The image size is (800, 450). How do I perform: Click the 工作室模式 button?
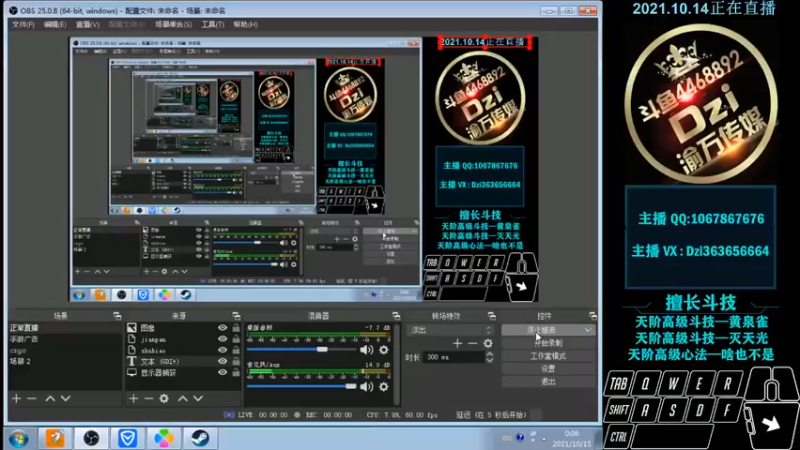[548, 356]
